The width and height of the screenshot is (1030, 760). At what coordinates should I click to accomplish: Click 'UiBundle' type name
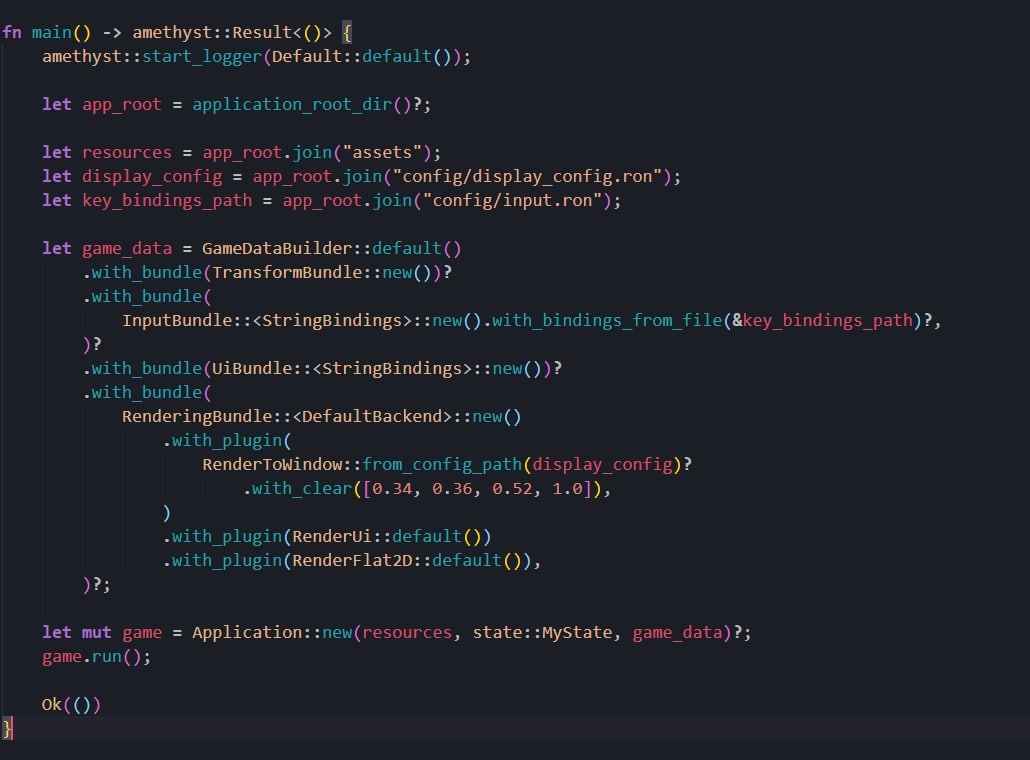(252, 369)
